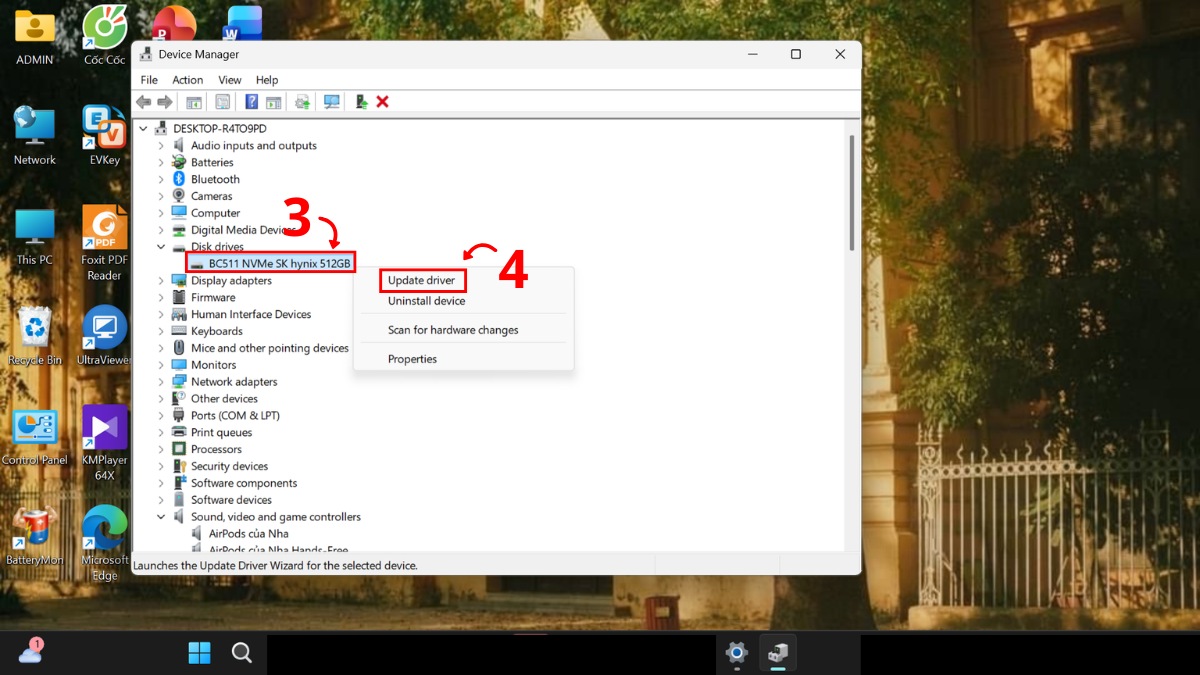Viewport: 1200px width, 675px height.
Task: Select Other devices in the tree
Action: click(x=224, y=399)
